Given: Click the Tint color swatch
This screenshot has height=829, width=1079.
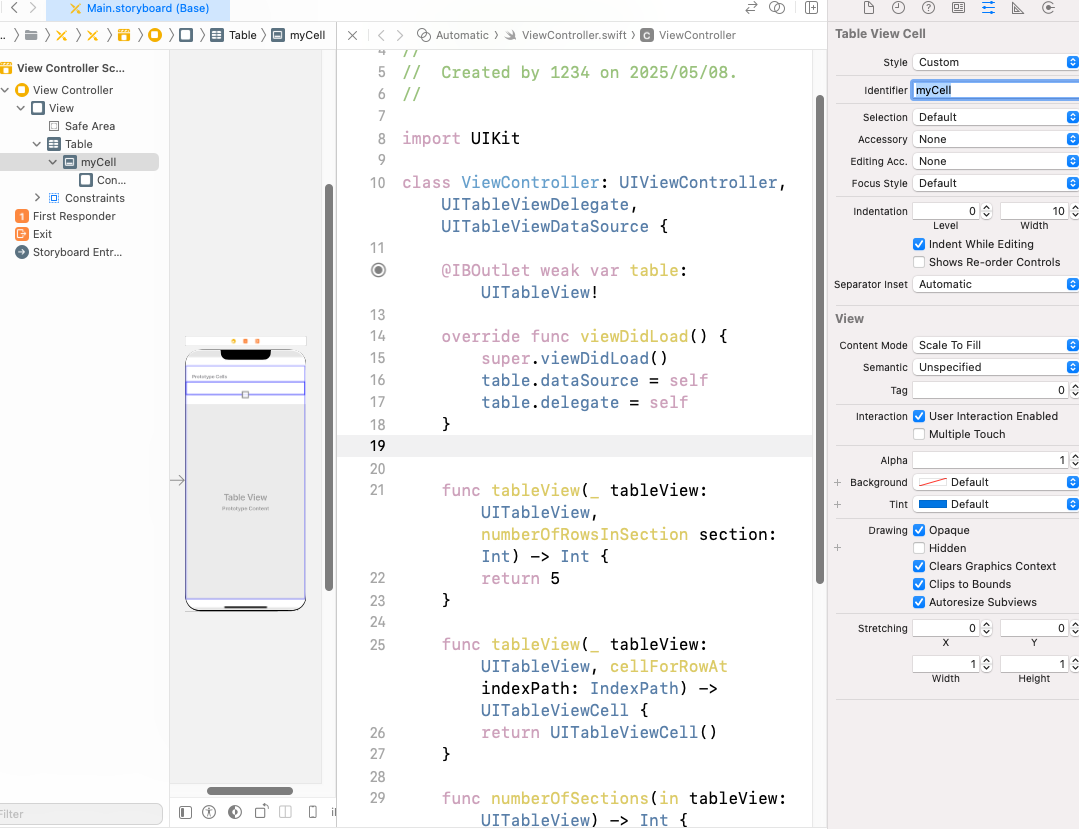Looking at the screenshot, I should (932, 504).
